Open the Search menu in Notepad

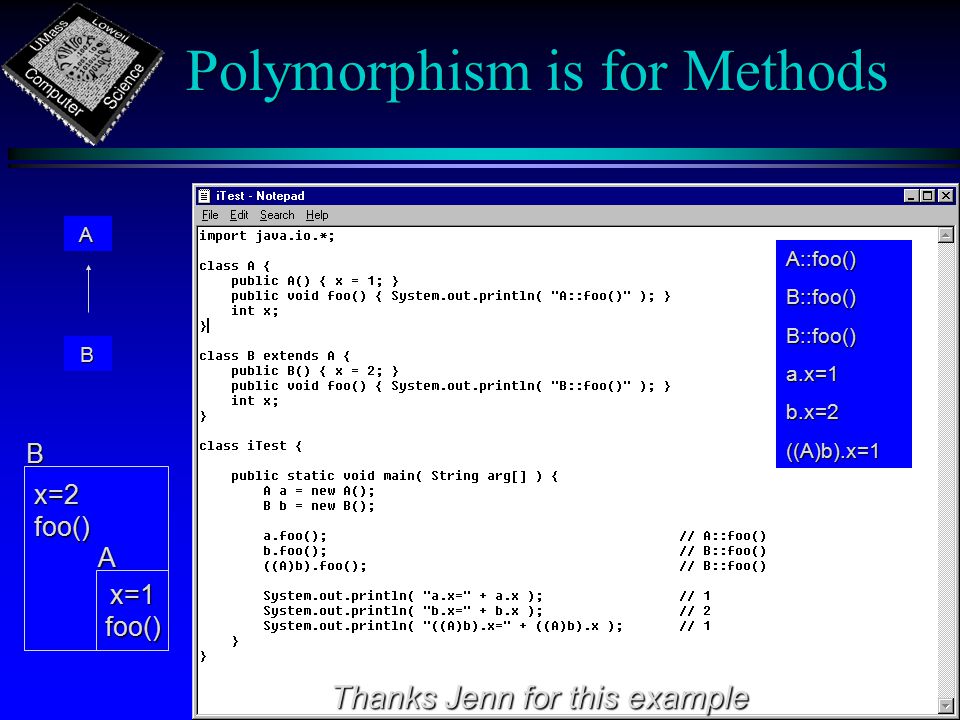[277, 215]
